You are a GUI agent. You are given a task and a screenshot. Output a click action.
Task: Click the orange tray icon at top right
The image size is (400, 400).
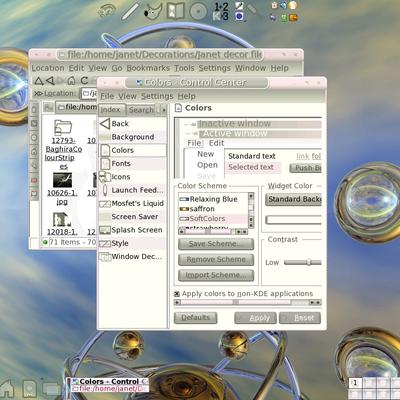tap(293, 17)
